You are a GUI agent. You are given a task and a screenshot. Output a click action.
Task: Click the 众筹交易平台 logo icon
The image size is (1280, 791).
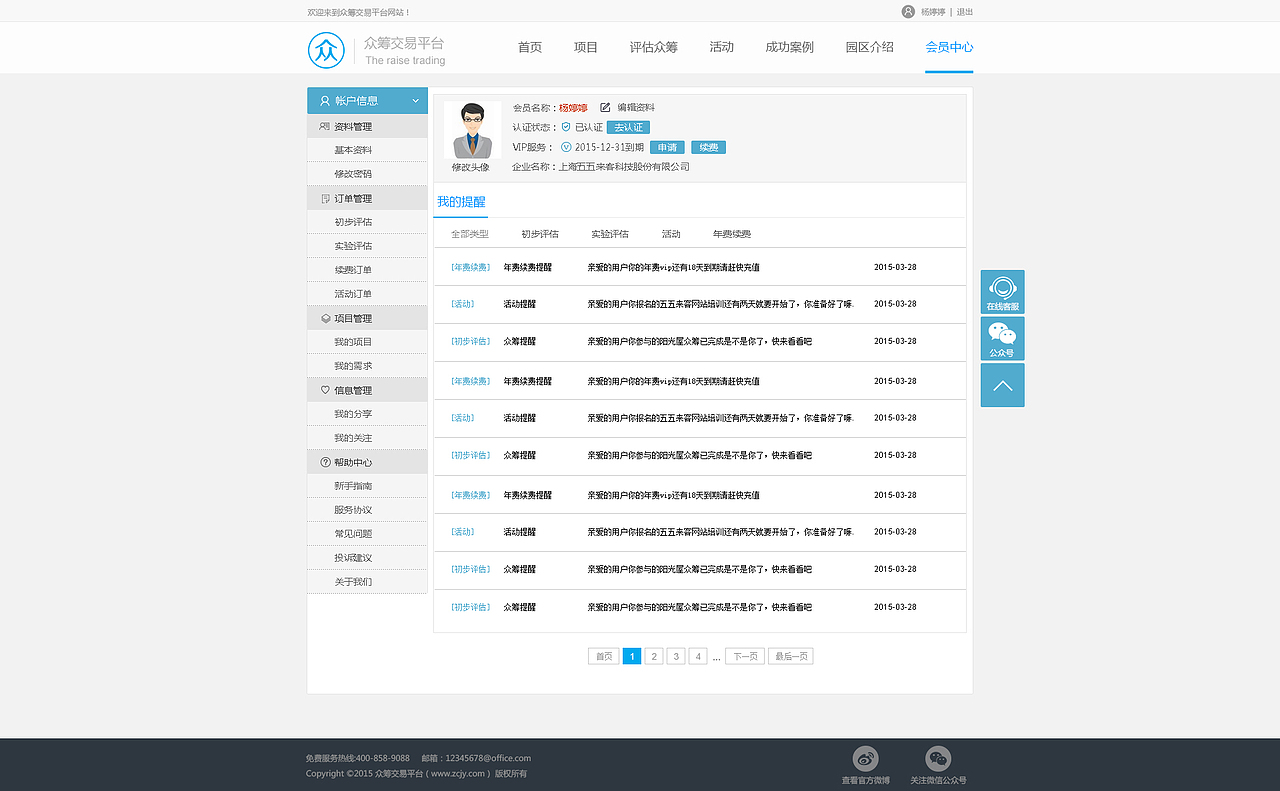[x=326, y=50]
